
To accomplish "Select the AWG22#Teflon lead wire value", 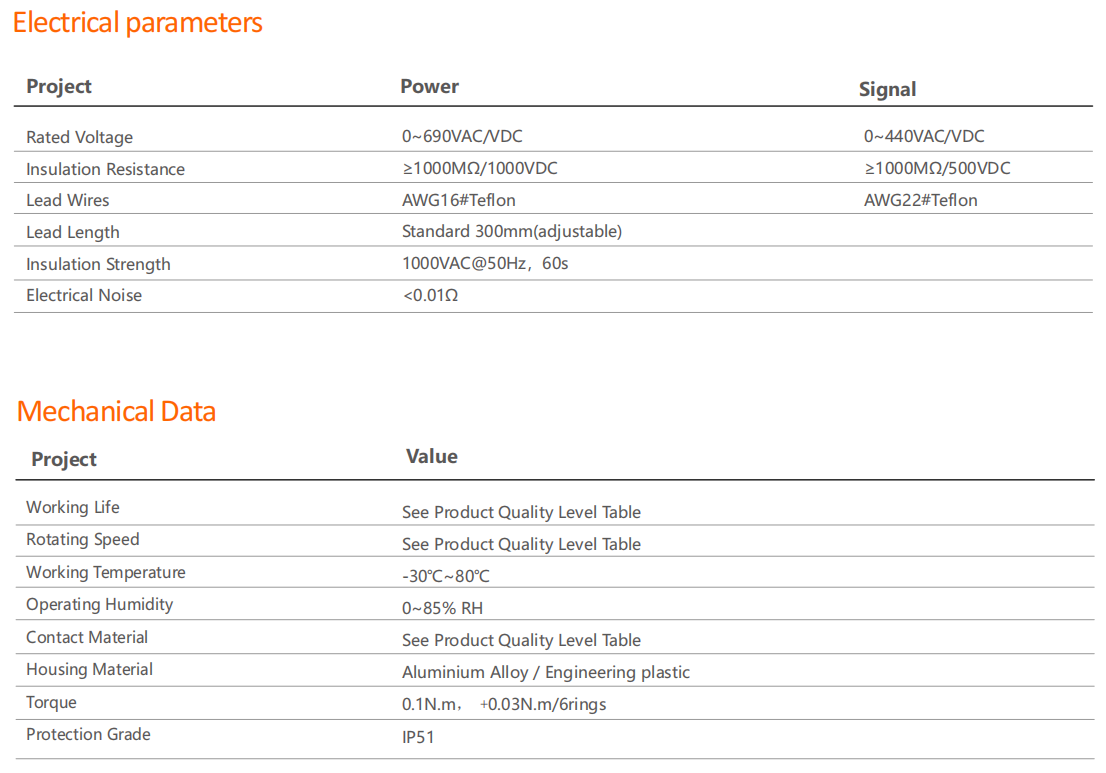I will (x=921, y=200).
